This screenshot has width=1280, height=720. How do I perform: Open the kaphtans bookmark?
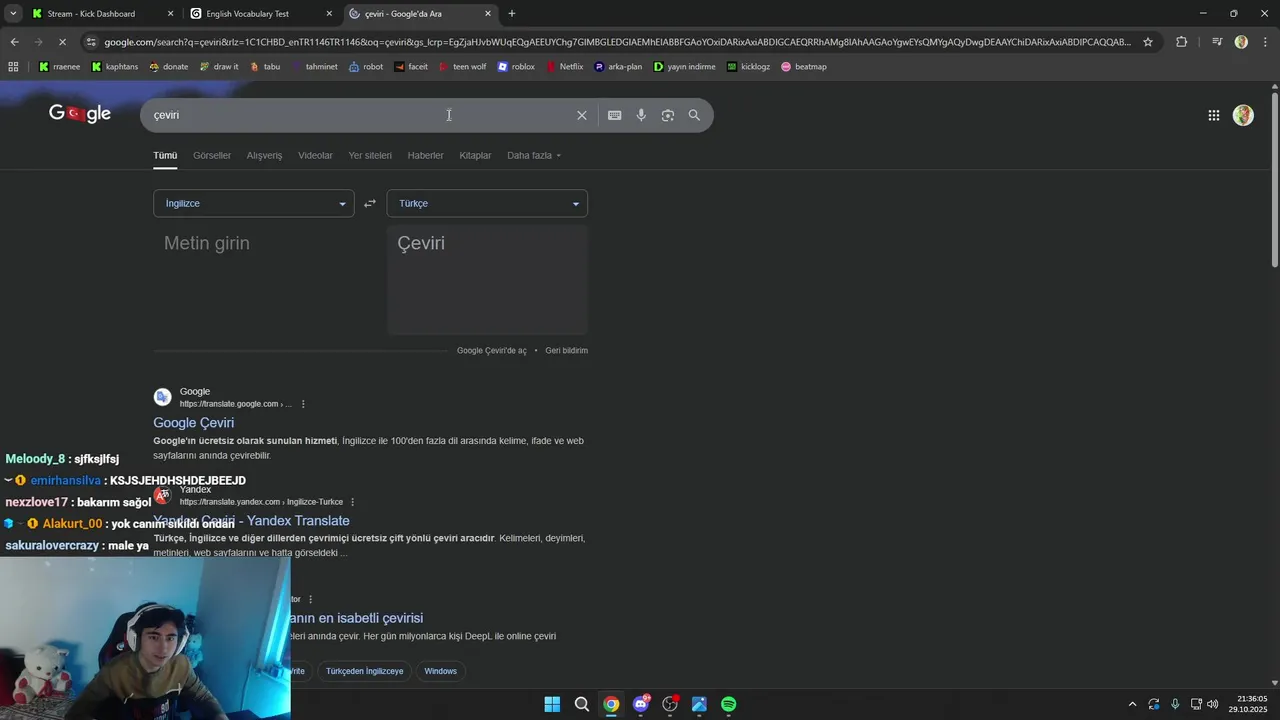[114, 67]
